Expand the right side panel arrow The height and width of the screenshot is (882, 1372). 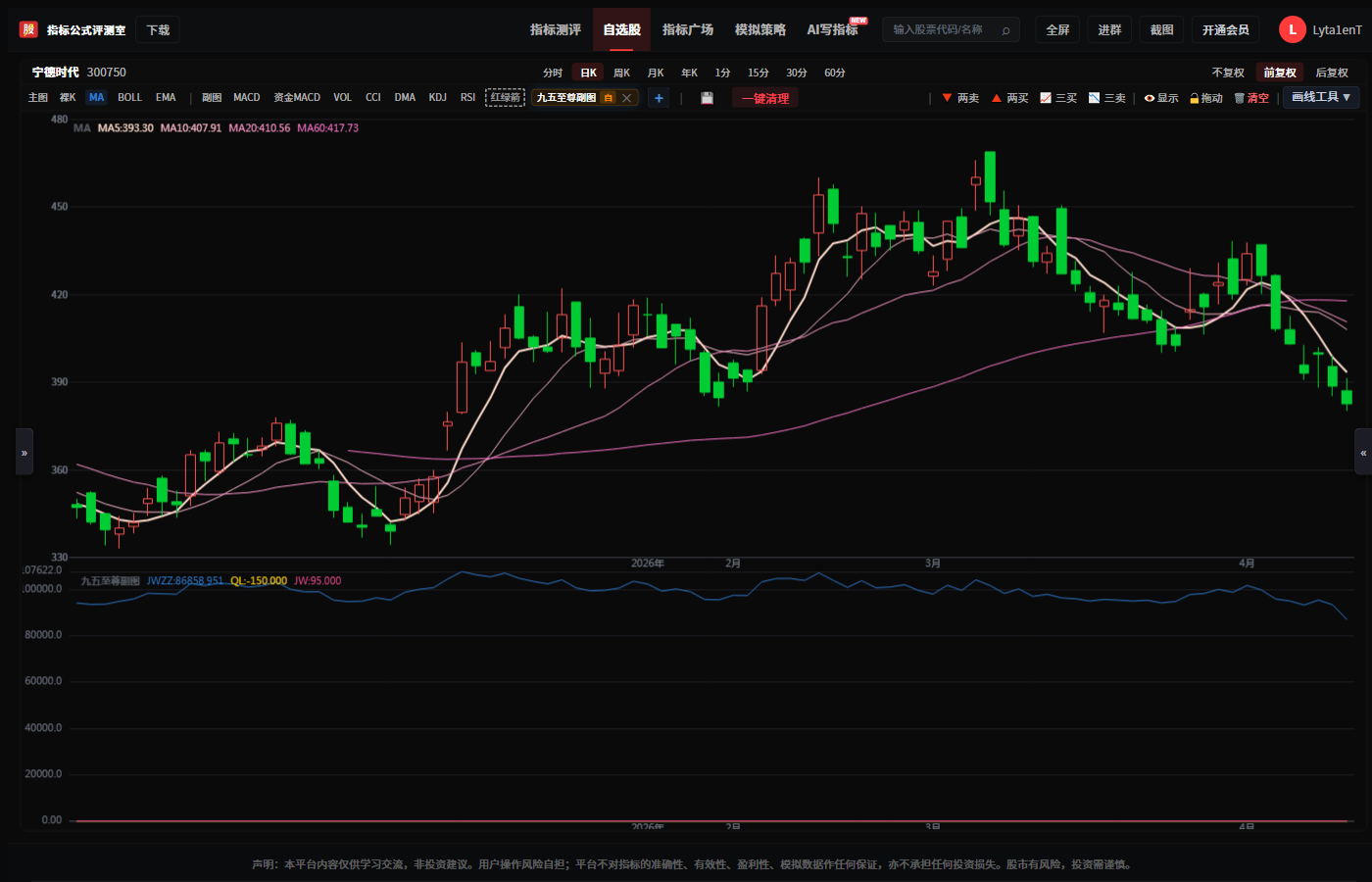(x=1363, y=452)
